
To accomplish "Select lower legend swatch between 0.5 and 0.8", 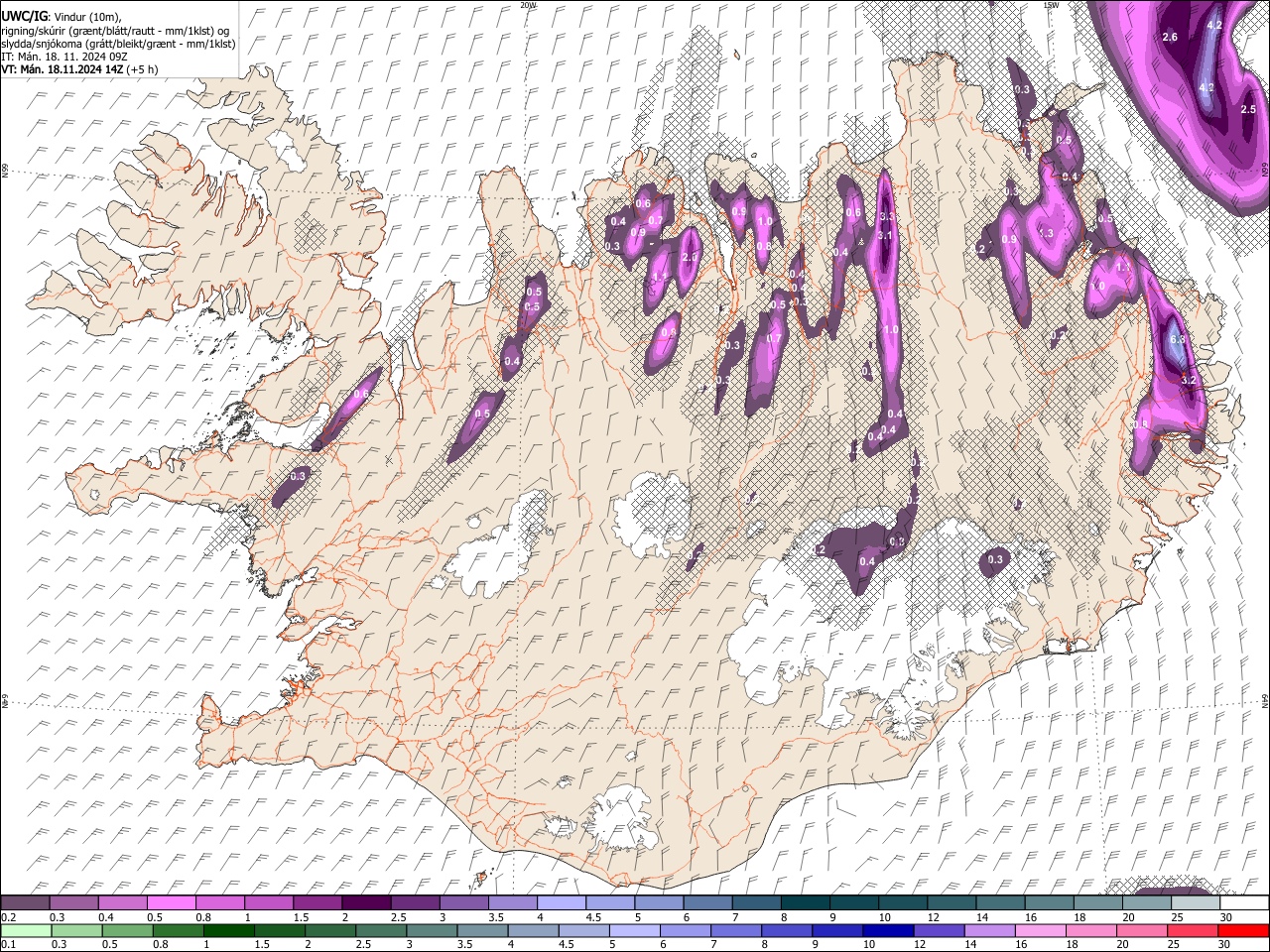I will [x=127, y=930].
